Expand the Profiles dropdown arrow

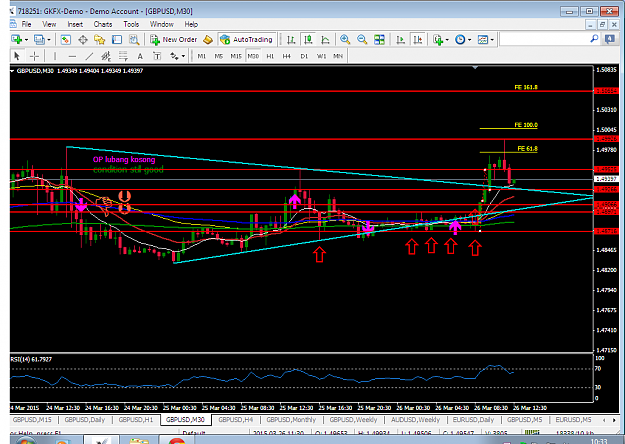(49, 40)
